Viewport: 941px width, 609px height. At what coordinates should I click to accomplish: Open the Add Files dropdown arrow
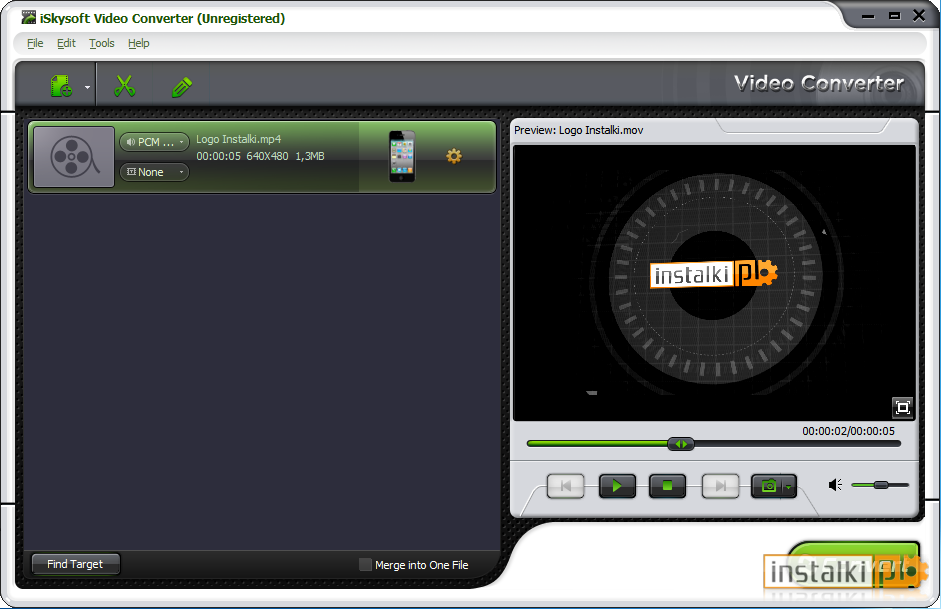click(x=87, y=88)
